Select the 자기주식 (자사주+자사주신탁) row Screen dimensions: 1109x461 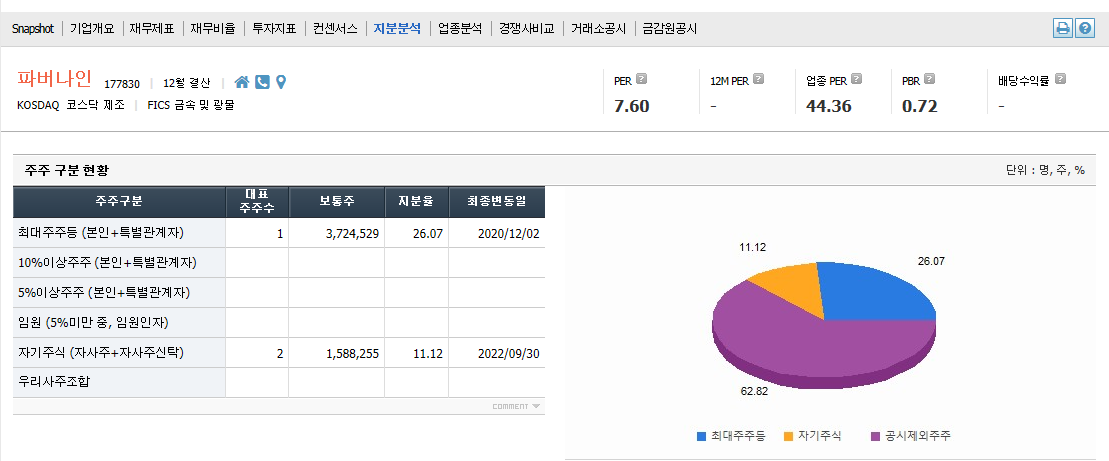[279, 353]
